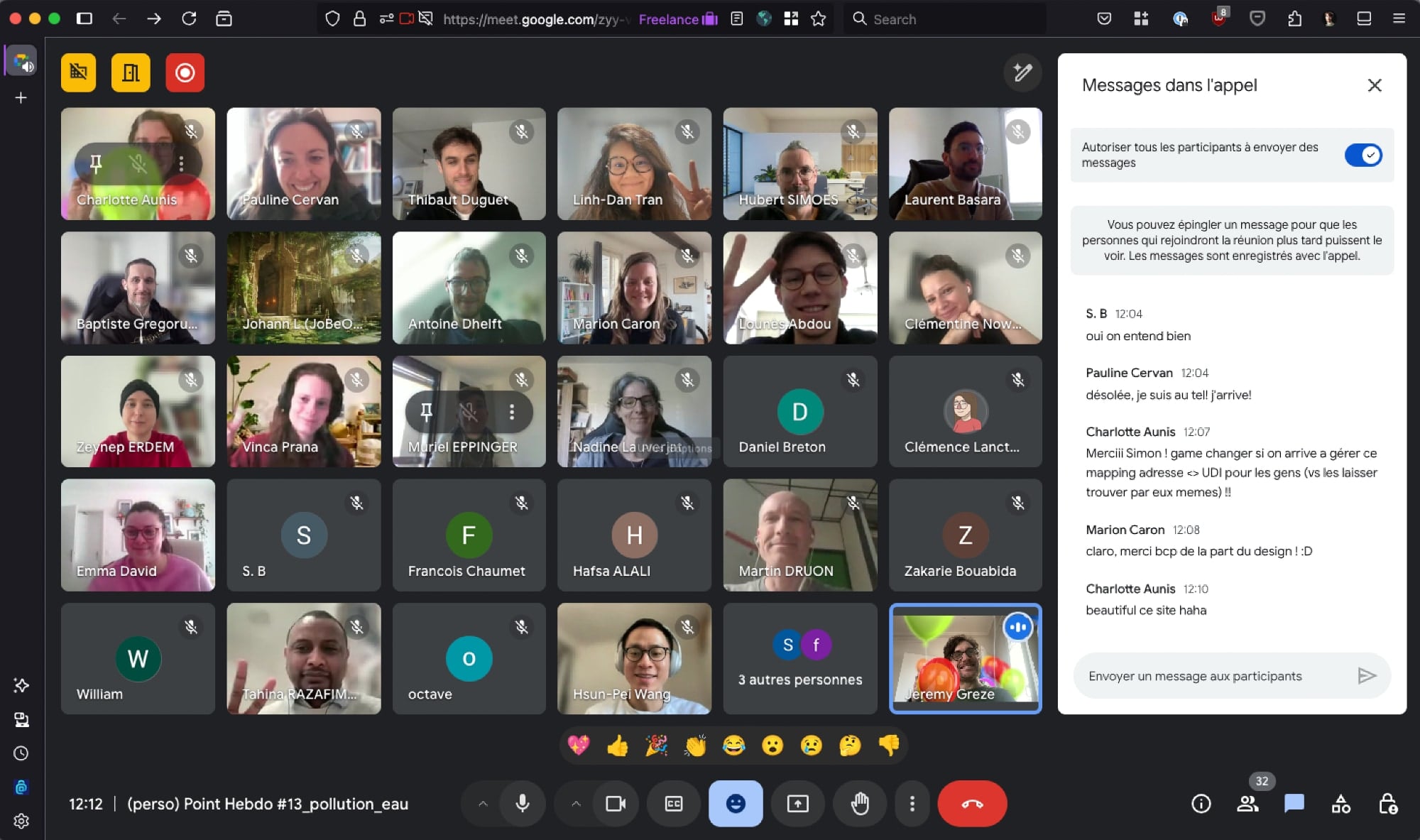
Task: Enable live captions
Action: (x=673, y=804)
